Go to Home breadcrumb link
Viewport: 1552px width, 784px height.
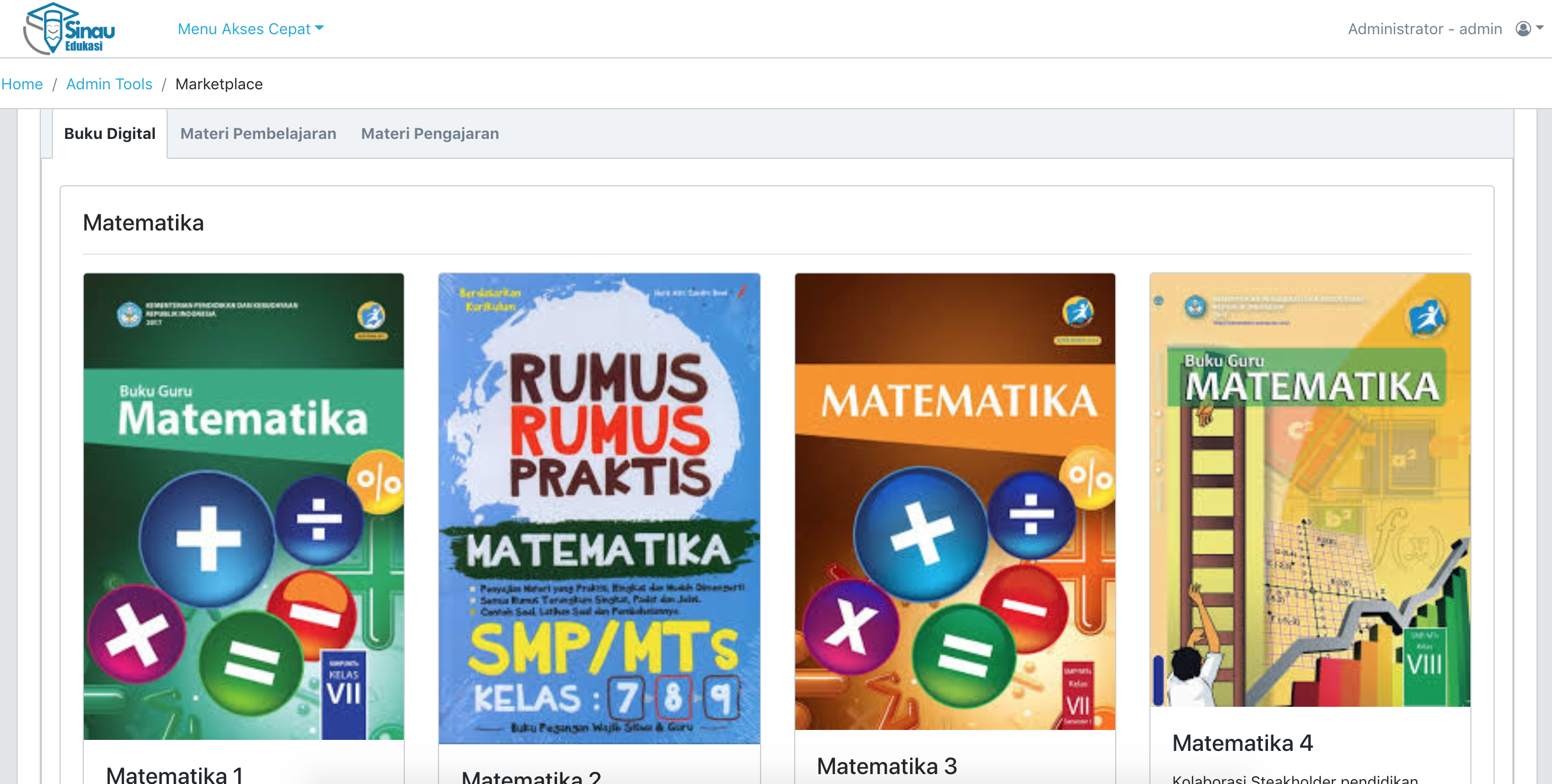[22, 84]
